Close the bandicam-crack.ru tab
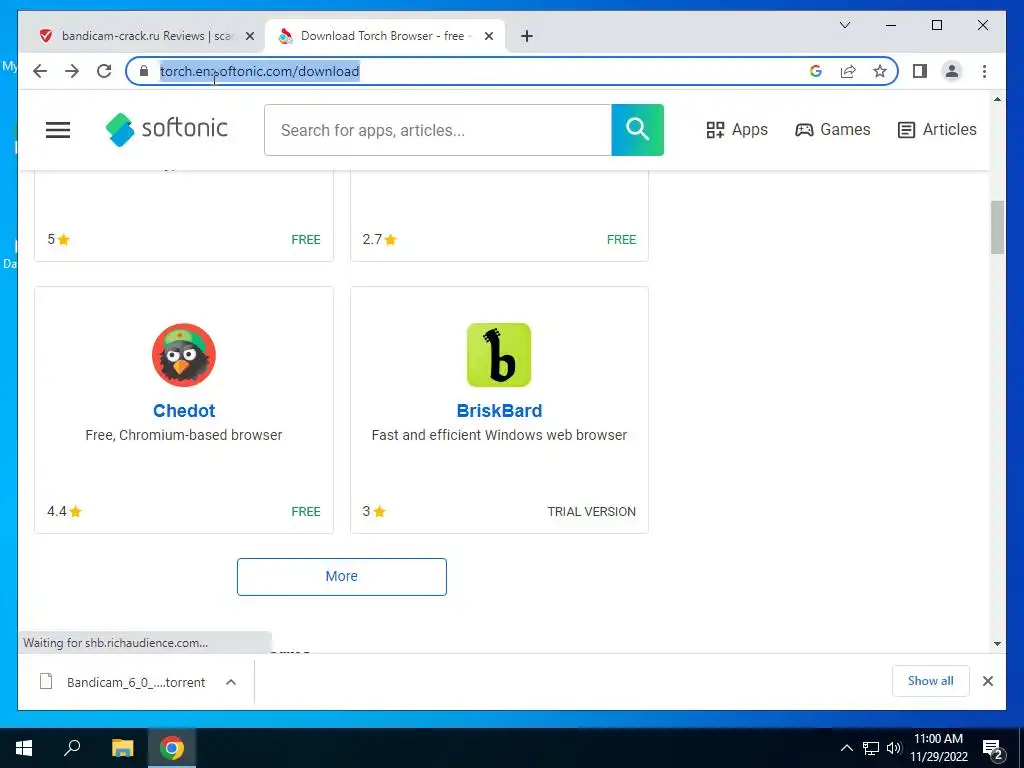 point(249,37)
